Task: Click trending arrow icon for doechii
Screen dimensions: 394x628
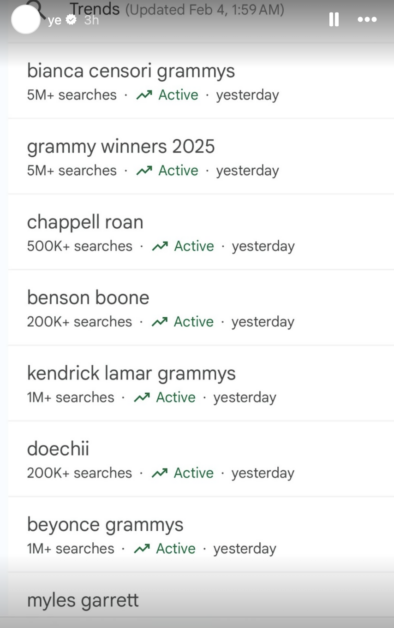Action: [159, 473]
